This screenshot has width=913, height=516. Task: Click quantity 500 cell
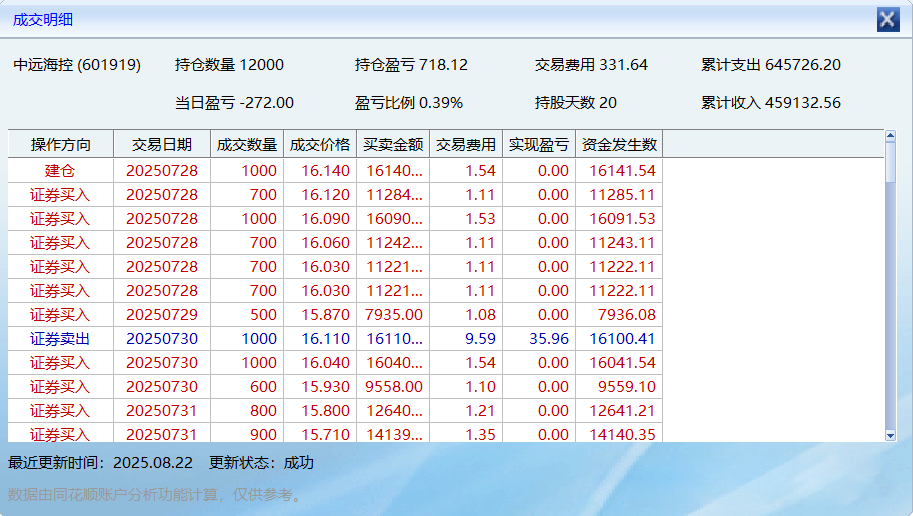click(247, 314)
